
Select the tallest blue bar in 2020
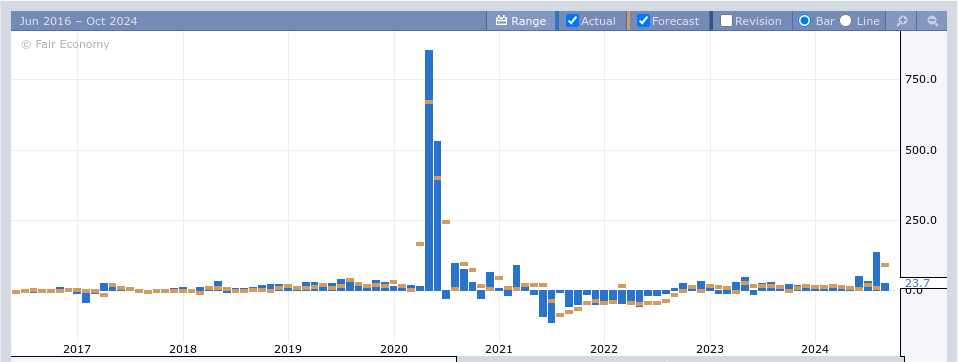429,170
